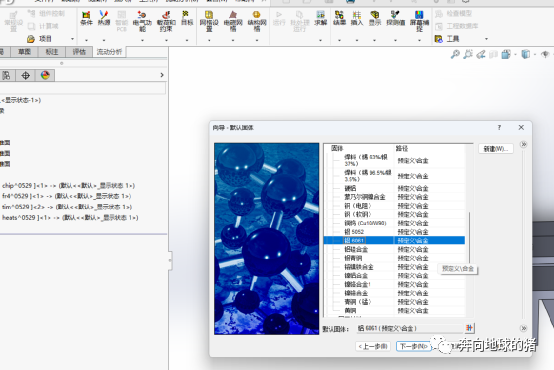Image resolution: width=554 pixels, height=370 pixels.
Task: Choose the 目标 goals icon
Action: coord(187,18)
